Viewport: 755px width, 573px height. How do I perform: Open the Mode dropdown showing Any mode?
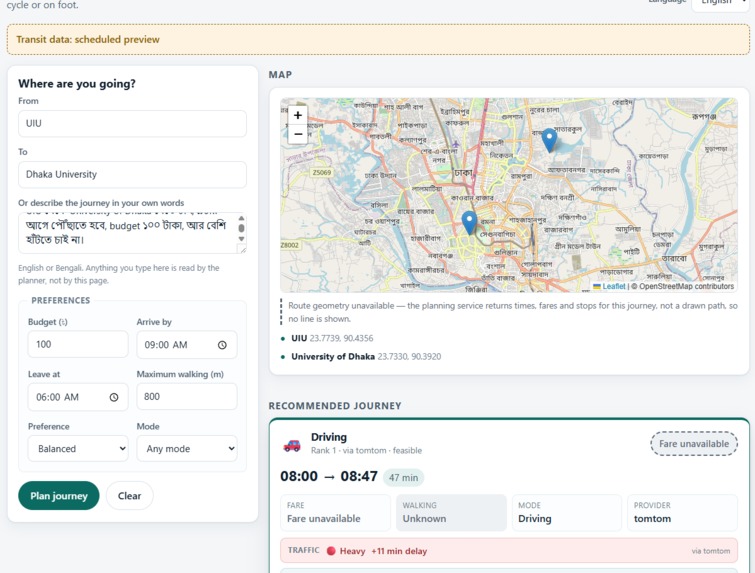click(187, 449)
